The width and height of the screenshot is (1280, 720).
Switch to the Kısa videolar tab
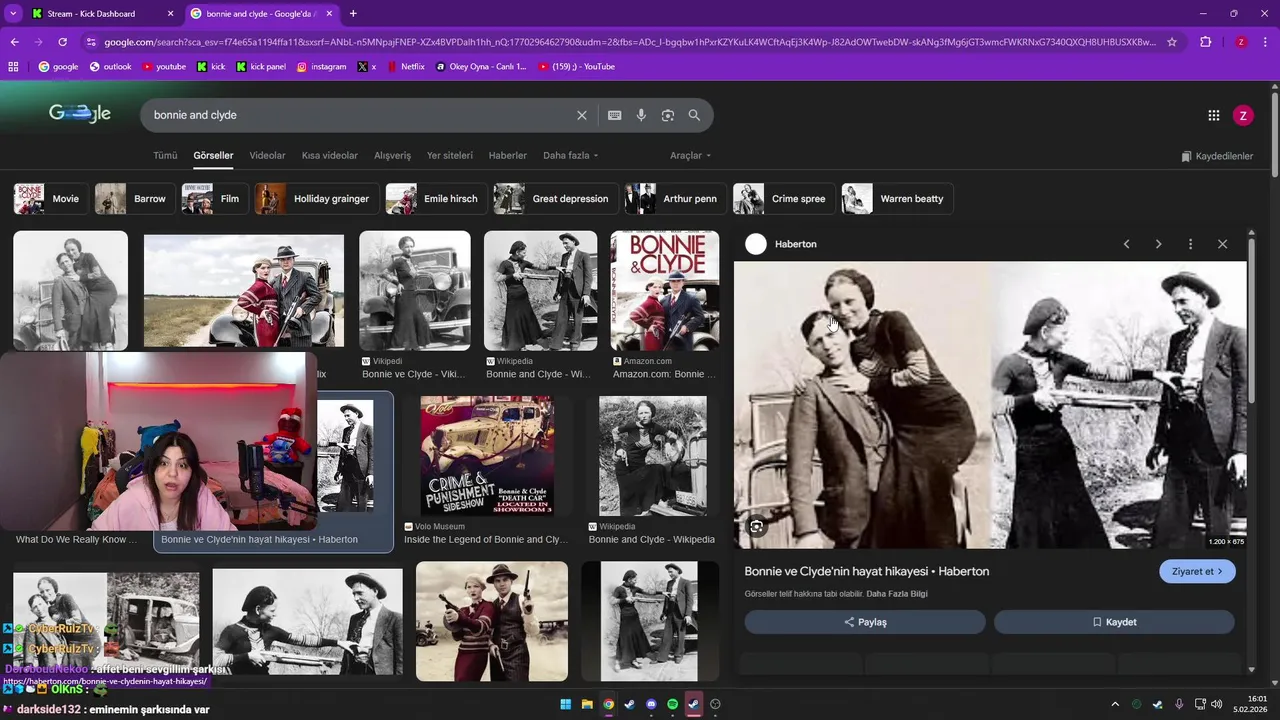(330, 156)
